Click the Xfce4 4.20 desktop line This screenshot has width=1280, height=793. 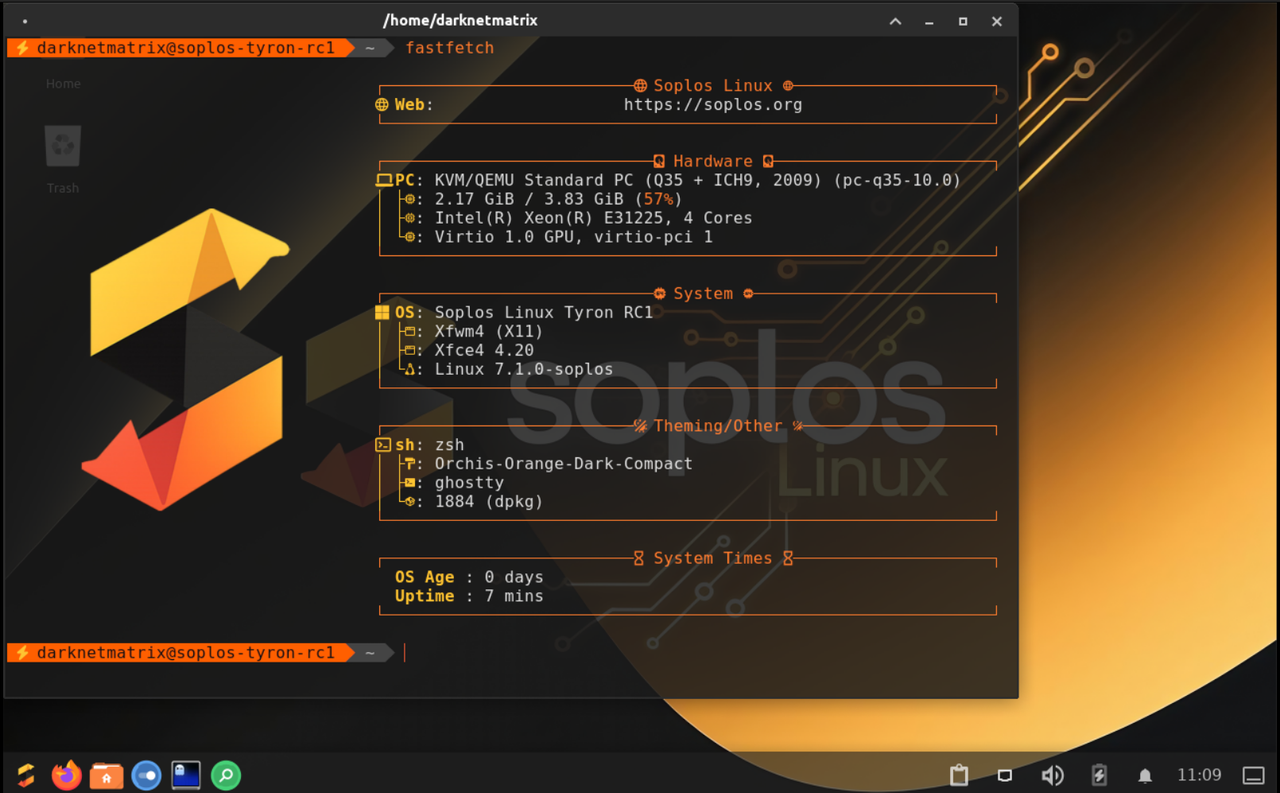484,350
